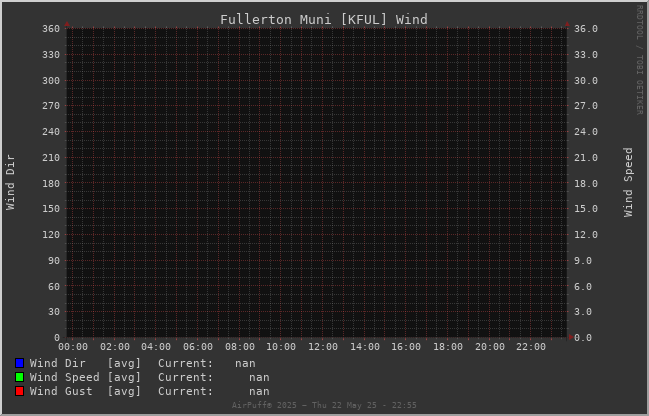
Task: Click the 10:00 time axis label
Action: 281,346
